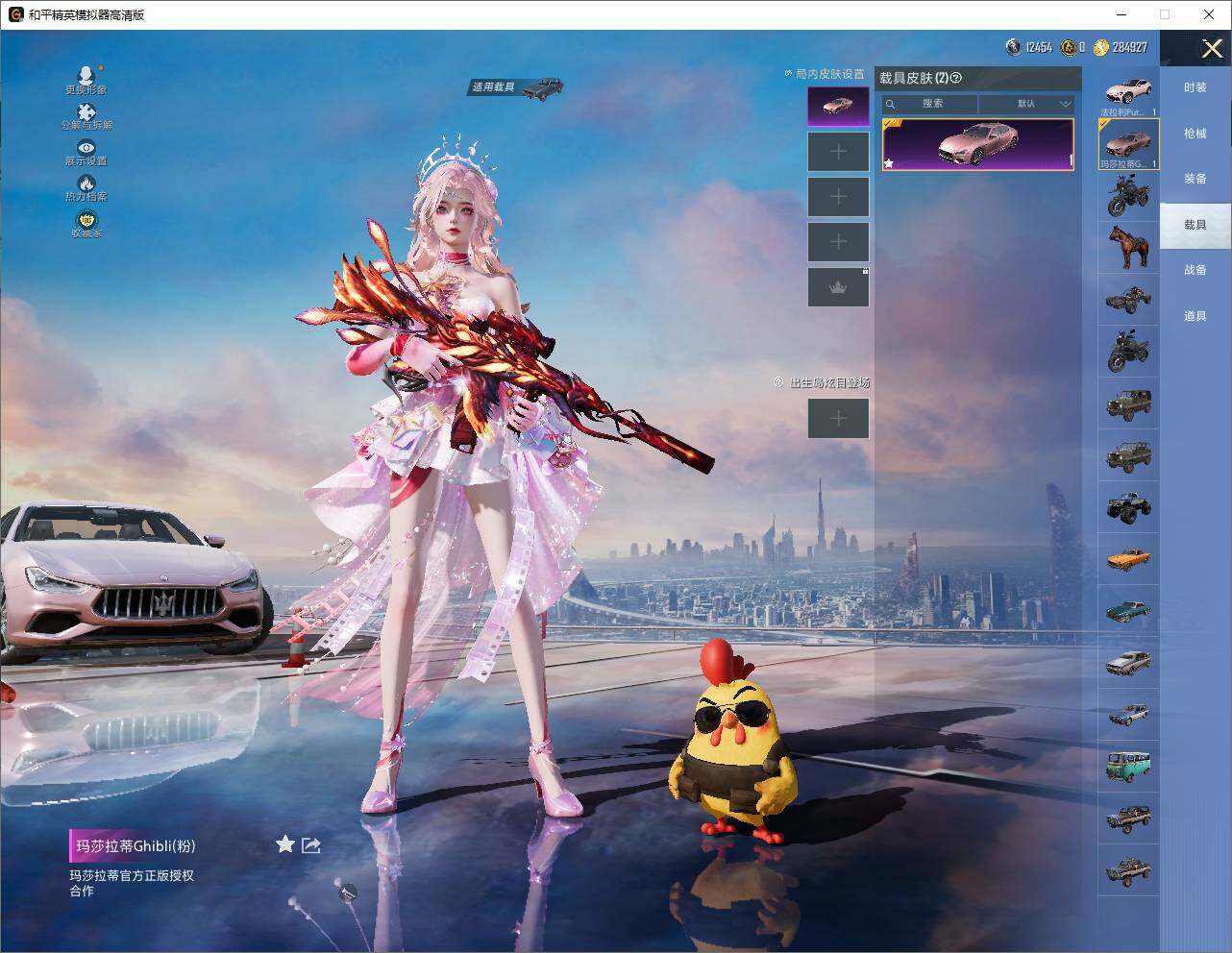Switch to the 装备 tab
Viewport: 1232px width, 953px height.
pyautogui.click(x=1195, y=179)
